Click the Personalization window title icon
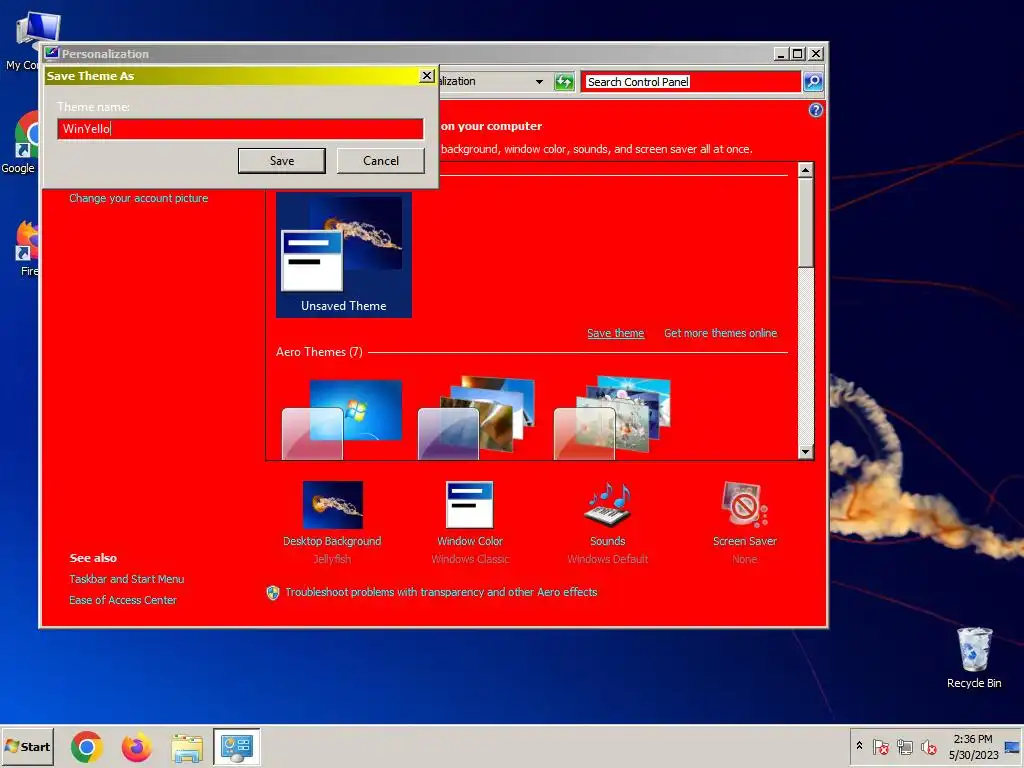 point(52,54)
